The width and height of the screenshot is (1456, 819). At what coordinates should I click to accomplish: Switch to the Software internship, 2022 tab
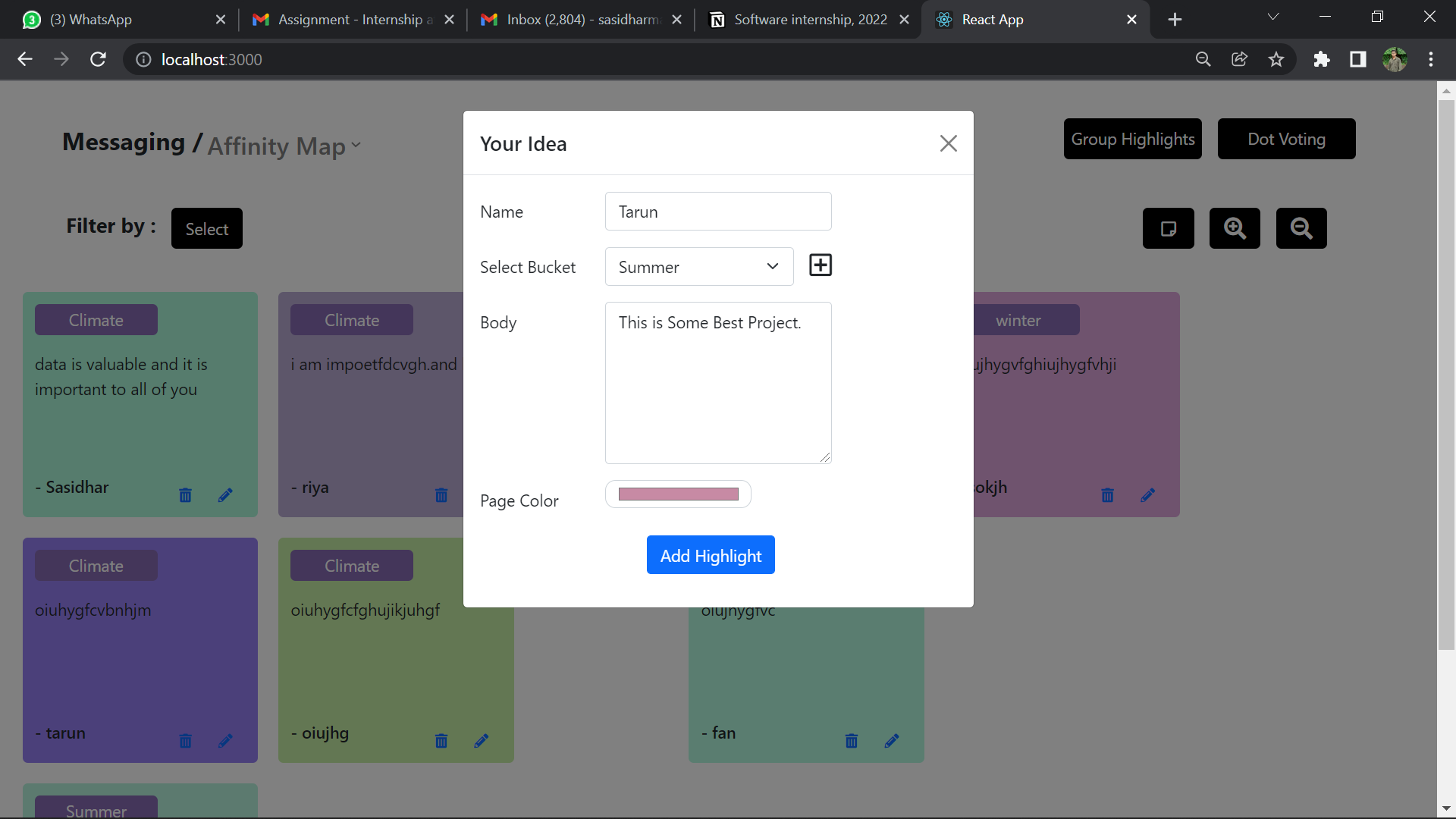point(808,20)
